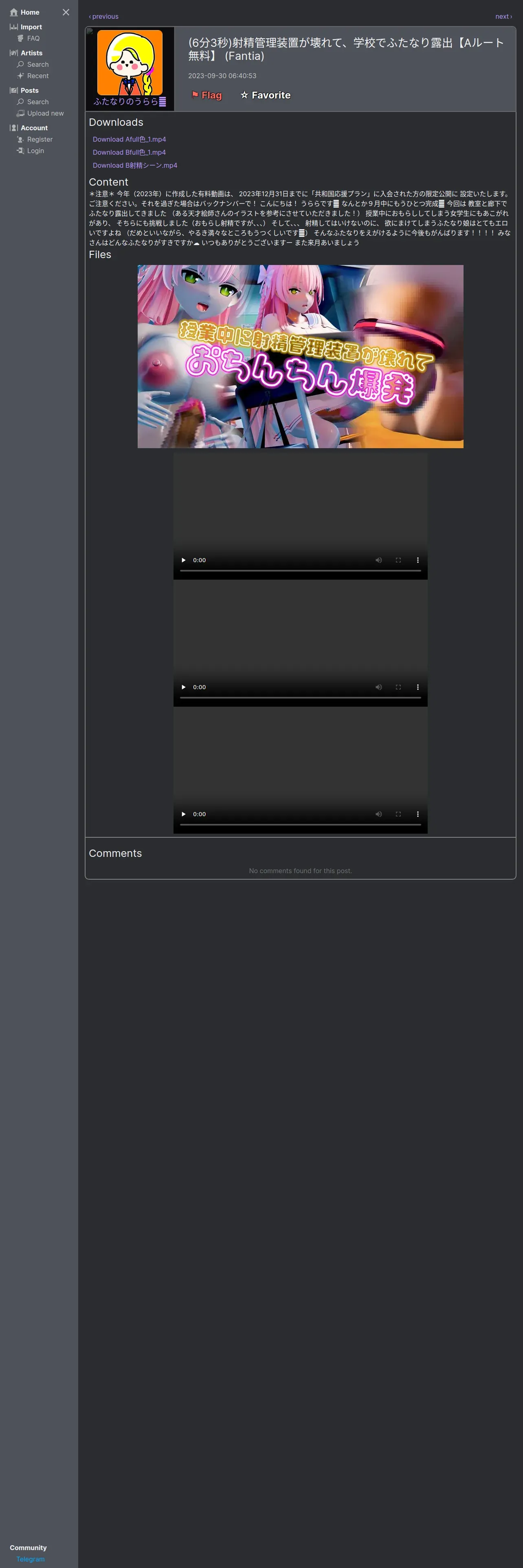The height and width of the screenshot is (1568, 523).
Task: Click the post timestamp 2023-09-30 06:40:53
Action: 222,76
